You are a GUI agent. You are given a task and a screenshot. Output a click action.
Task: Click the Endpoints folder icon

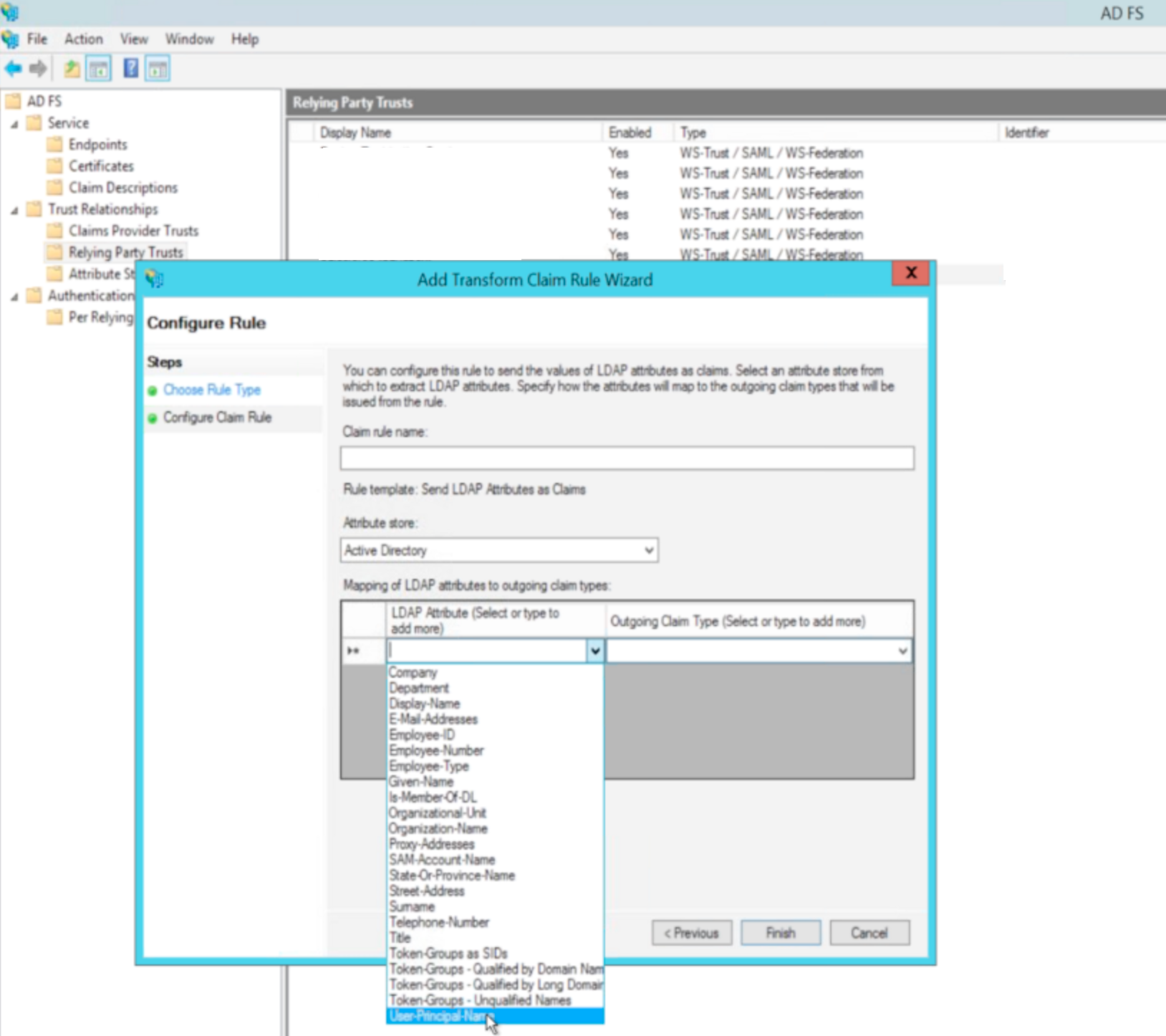[54, 145]
